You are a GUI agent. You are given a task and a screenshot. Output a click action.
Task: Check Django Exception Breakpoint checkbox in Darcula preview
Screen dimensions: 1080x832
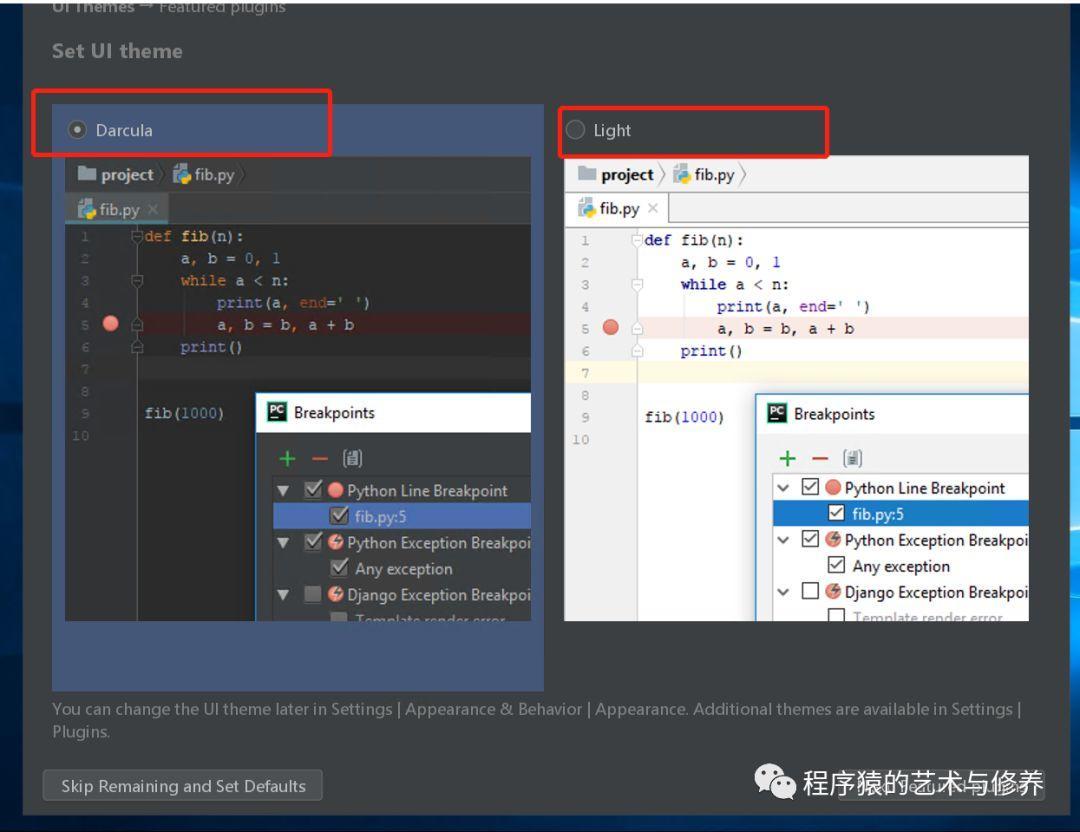(313, 594)
